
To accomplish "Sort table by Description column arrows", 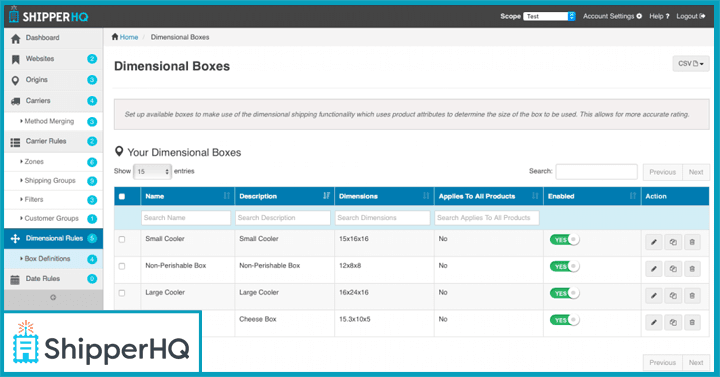I will pos(326,196).
